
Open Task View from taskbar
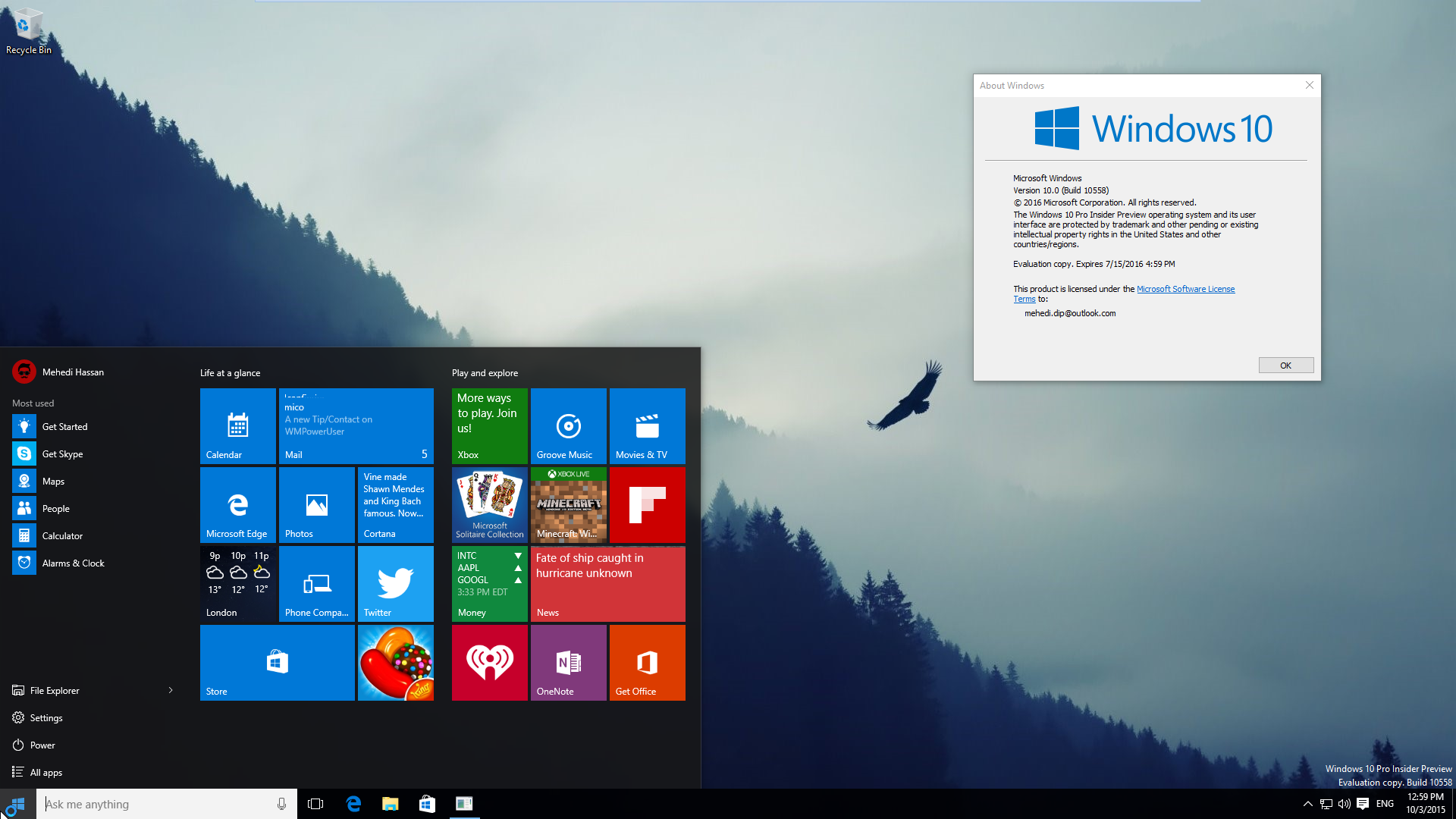(315, 804)
